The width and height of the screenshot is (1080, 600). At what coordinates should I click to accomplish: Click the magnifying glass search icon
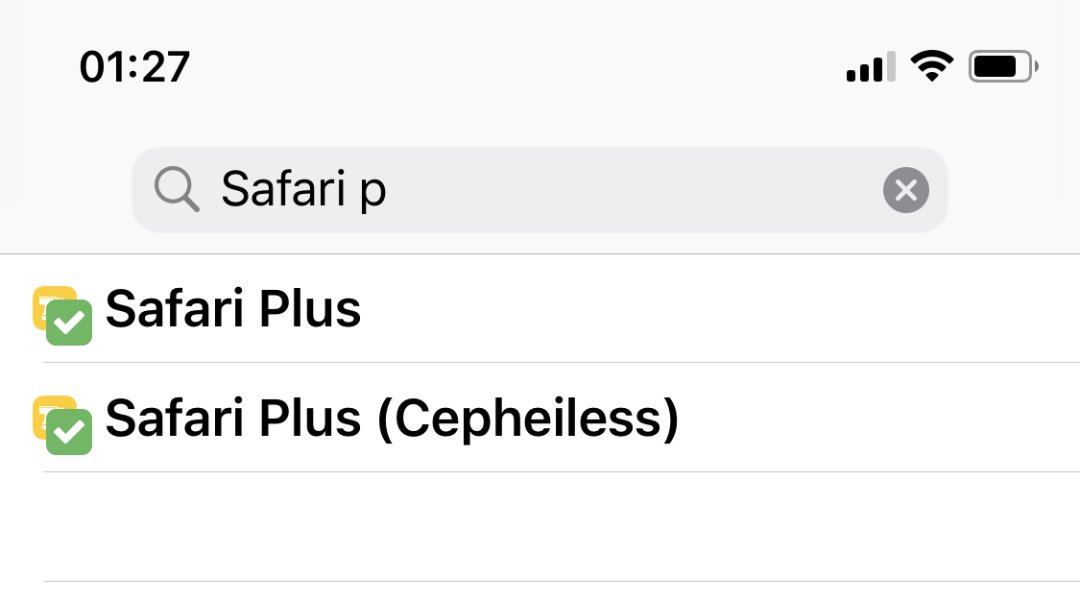(177, 189)
